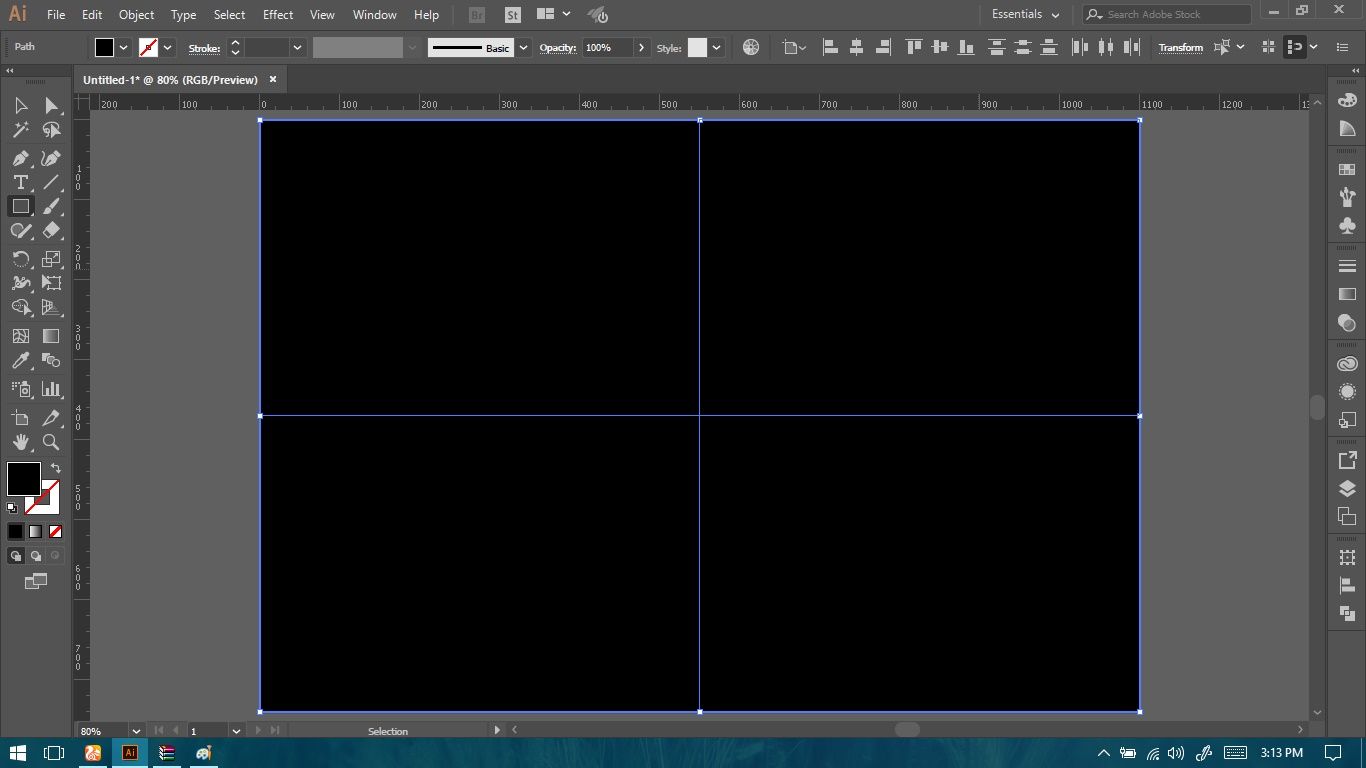Select the Magic Wand tool

[x=20, y=130]
